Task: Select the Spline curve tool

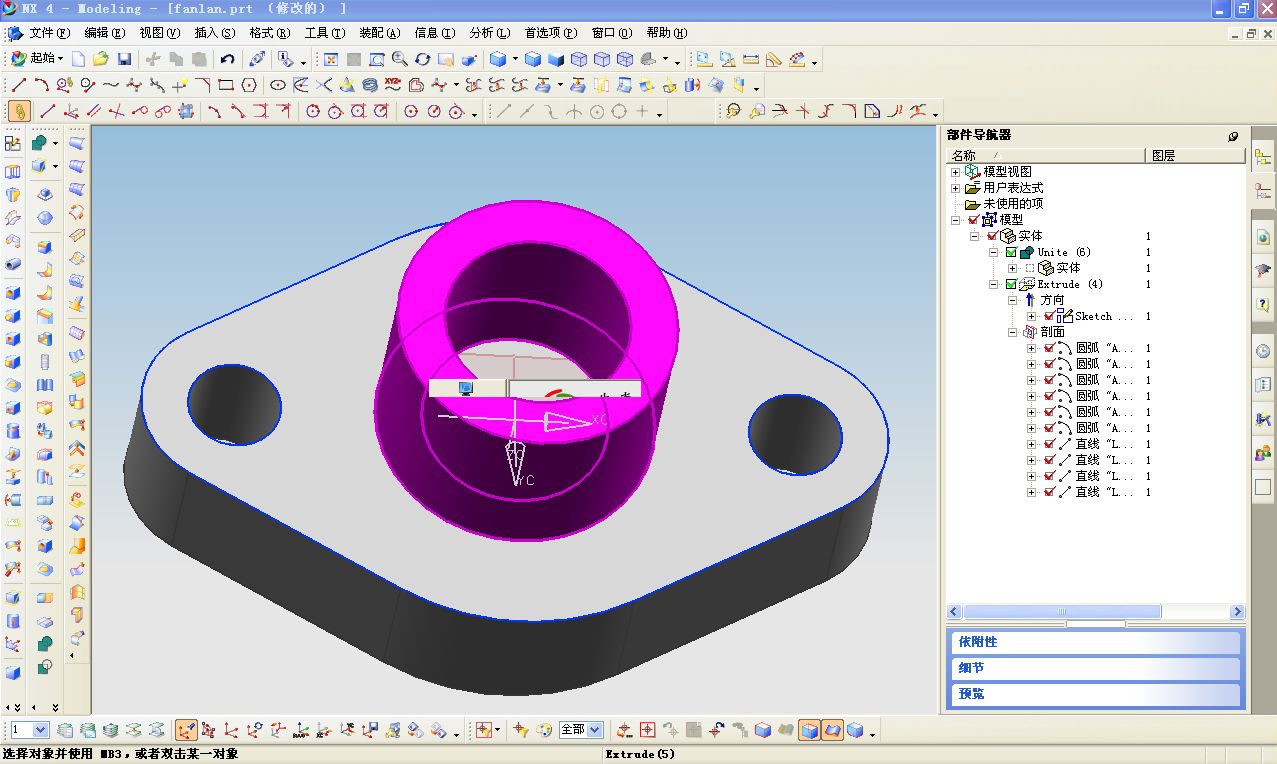Action: [111, 85]
